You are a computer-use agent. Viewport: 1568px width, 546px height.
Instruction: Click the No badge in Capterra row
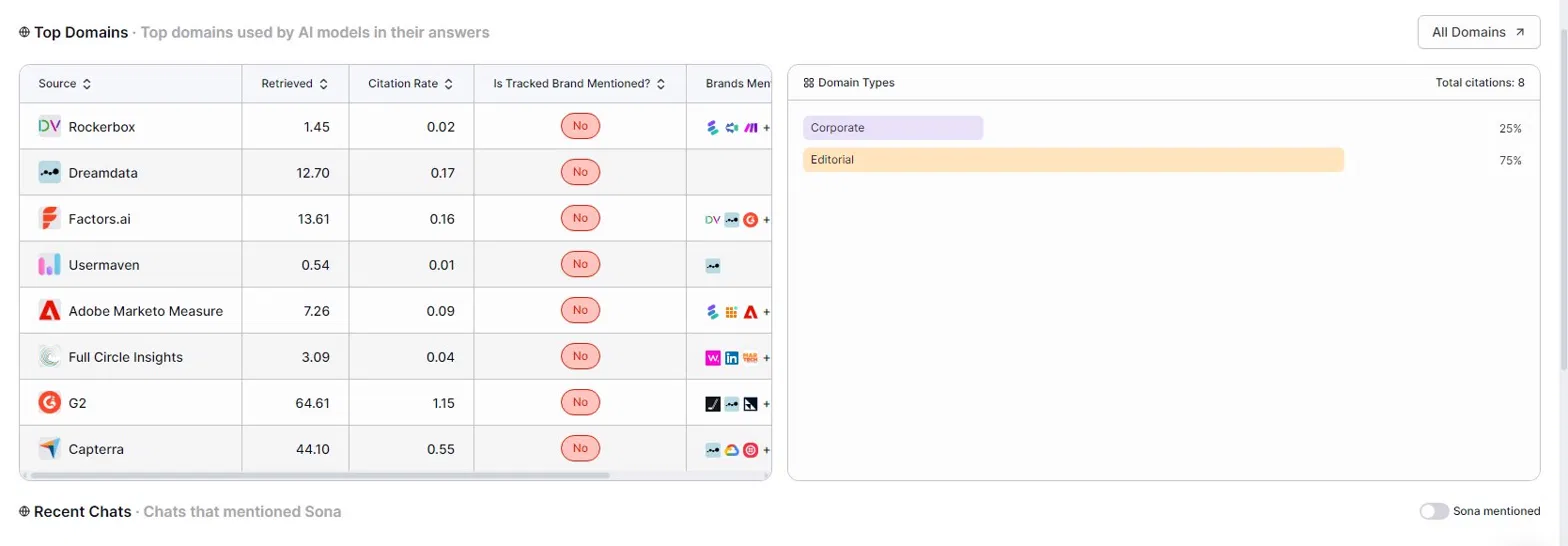(x=580, y=448)
